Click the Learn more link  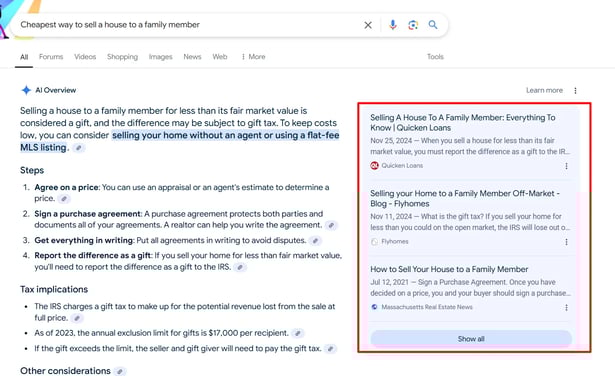click(x=544, y=91)
